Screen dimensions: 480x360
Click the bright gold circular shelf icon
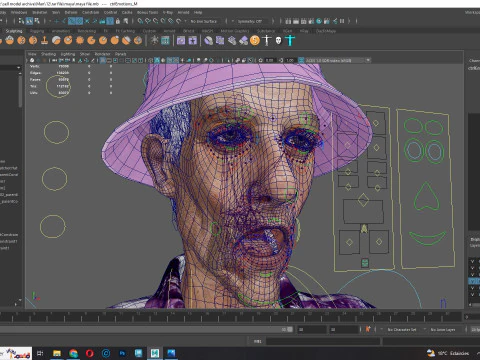(x=255, y=41)
